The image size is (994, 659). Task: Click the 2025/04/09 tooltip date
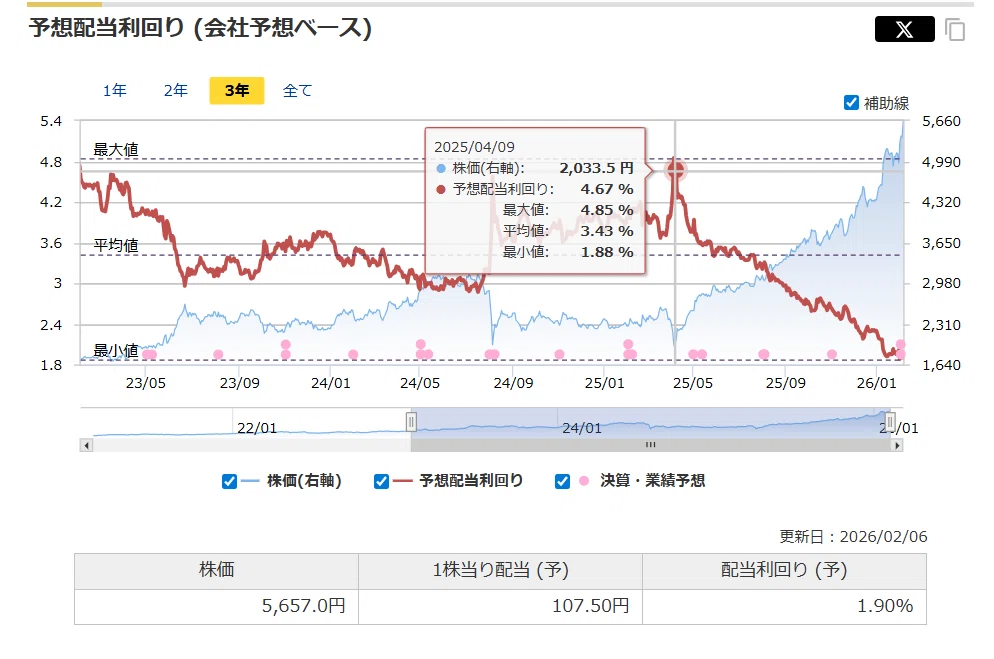[474, 147]
